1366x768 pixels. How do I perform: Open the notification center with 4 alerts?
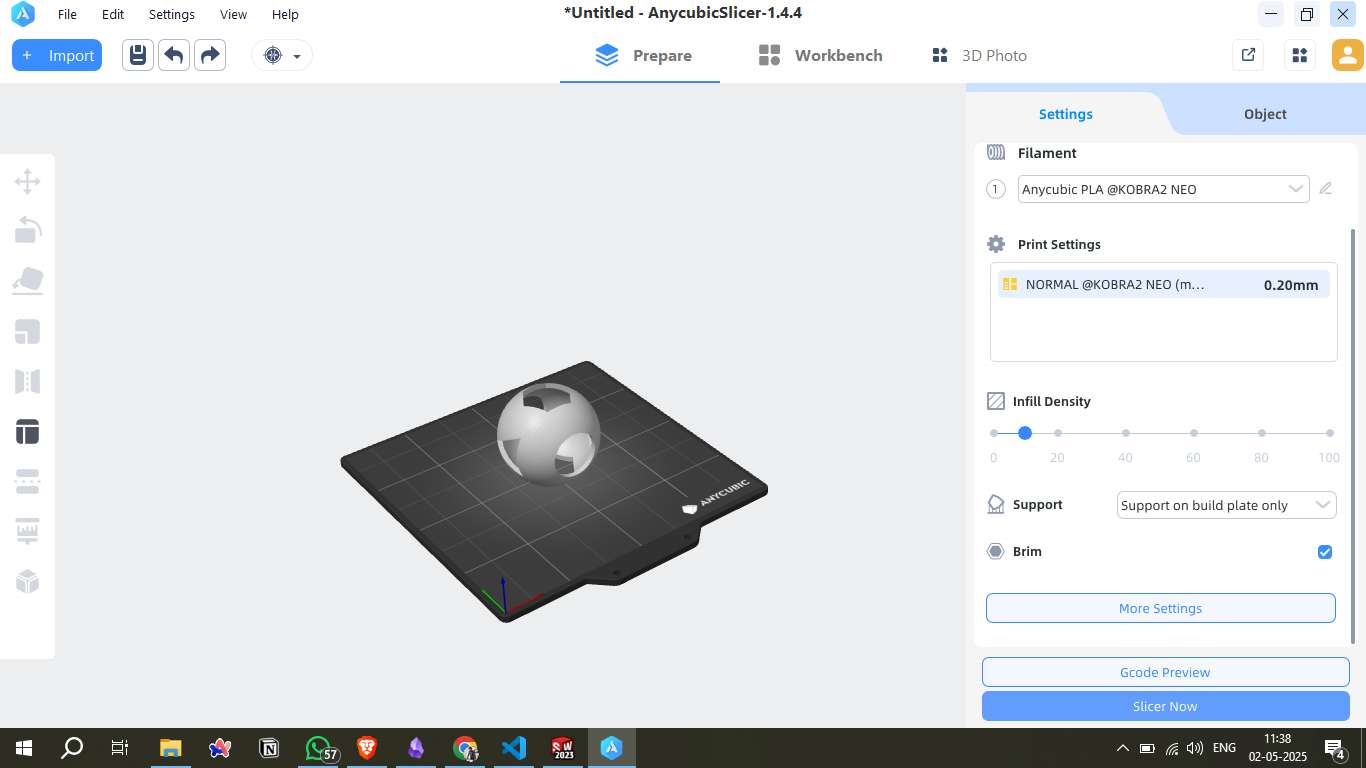pyautogui.click(x=1334, y=748)
